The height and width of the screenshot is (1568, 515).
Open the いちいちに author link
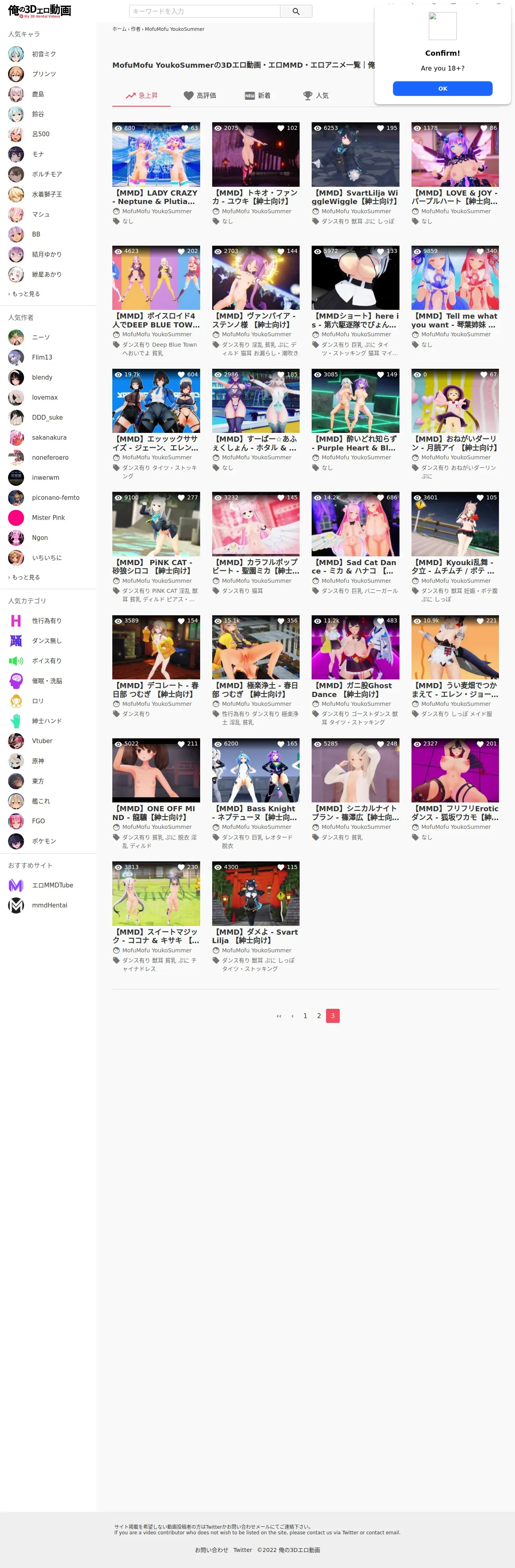coord(47,558)
